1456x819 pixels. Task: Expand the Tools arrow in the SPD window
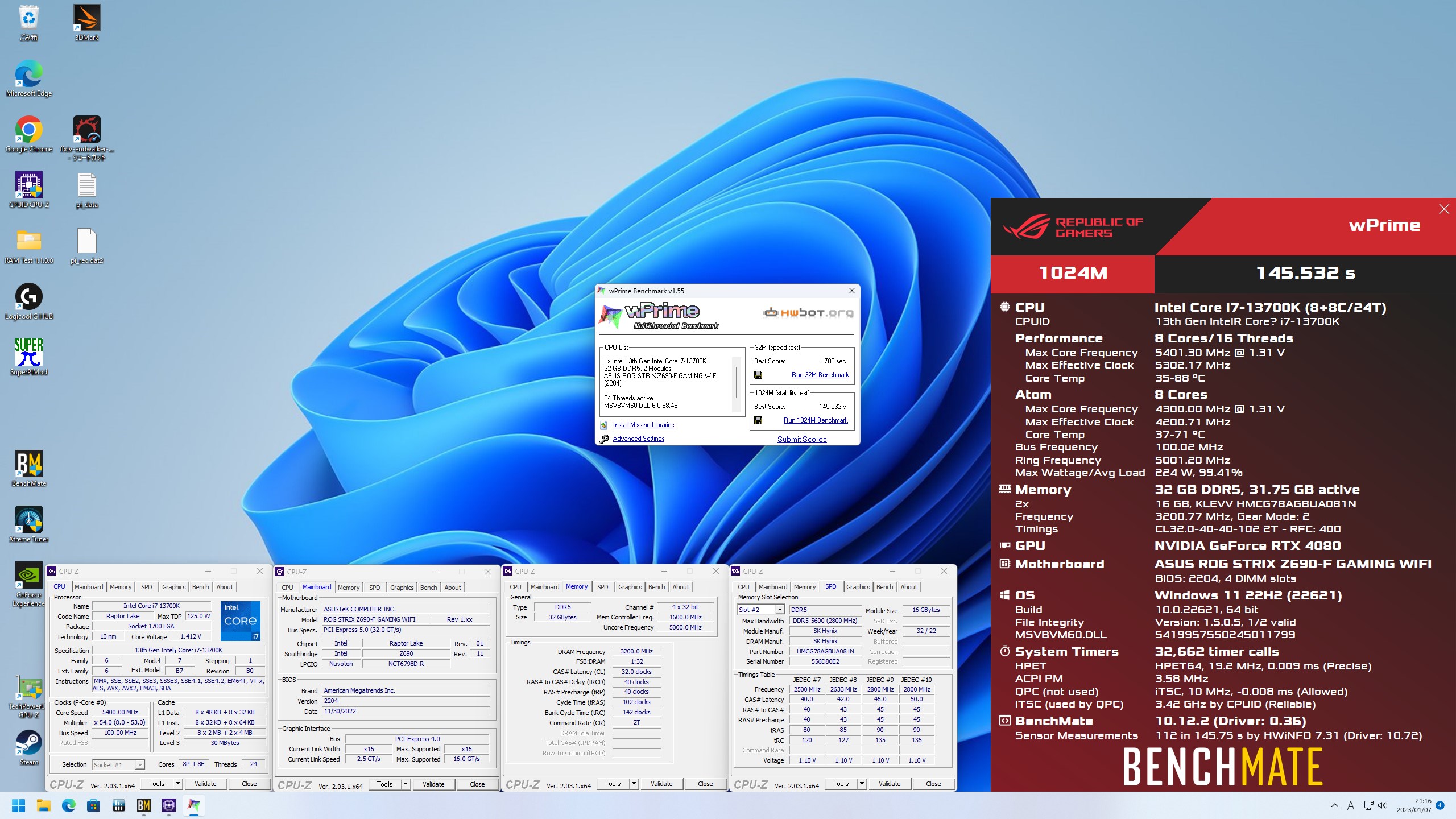coord(862,784)
